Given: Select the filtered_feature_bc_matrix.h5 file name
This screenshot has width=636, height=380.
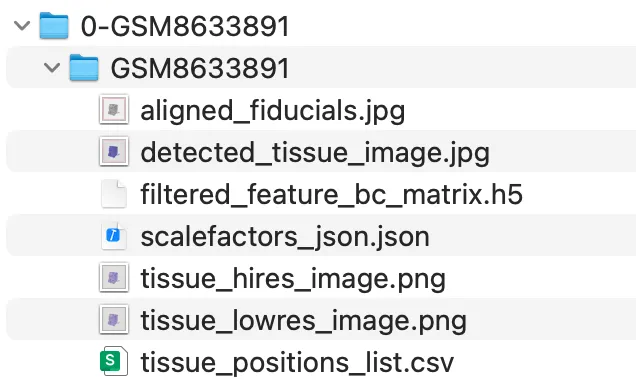Looking at the screenshot, I should (331, 194).
